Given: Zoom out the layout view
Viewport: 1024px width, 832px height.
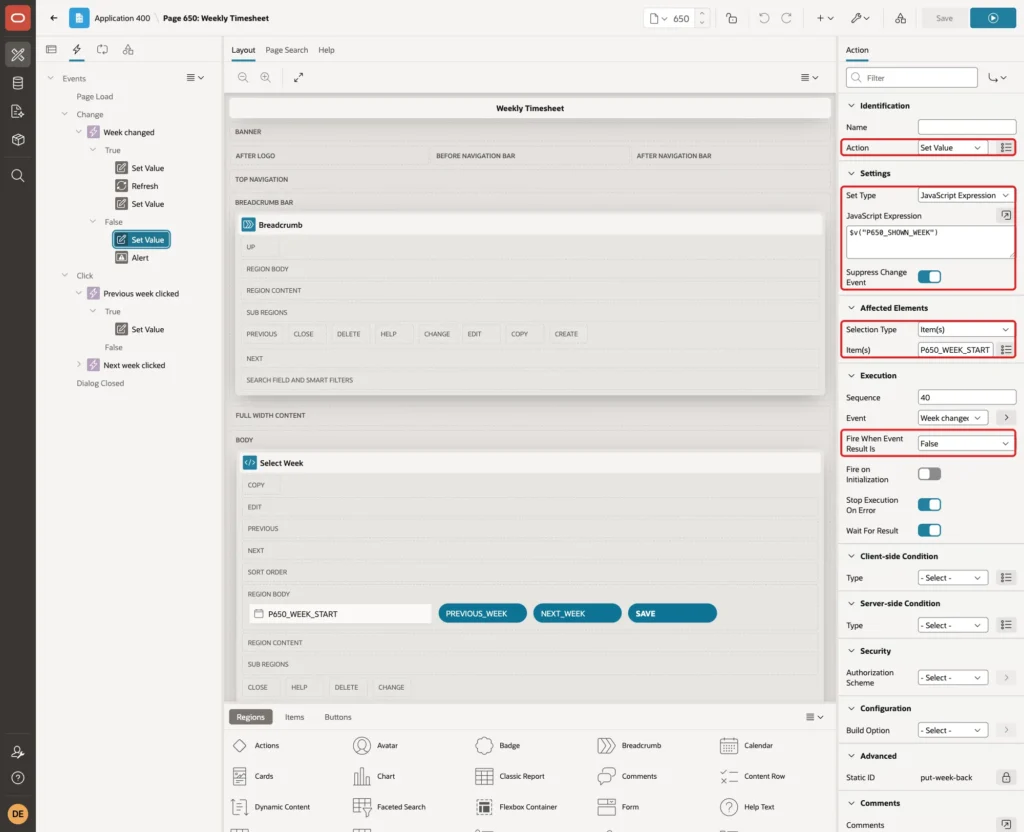Looking at the screenshot, I should 243,77.
